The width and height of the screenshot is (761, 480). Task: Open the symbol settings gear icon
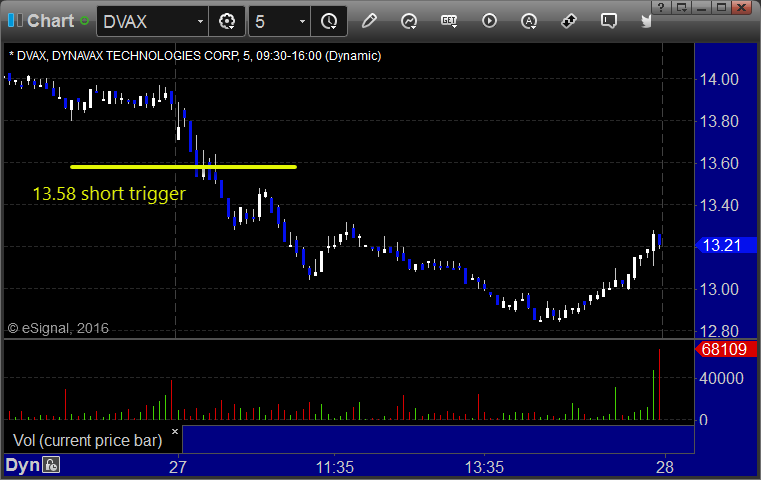click(227, 21)
